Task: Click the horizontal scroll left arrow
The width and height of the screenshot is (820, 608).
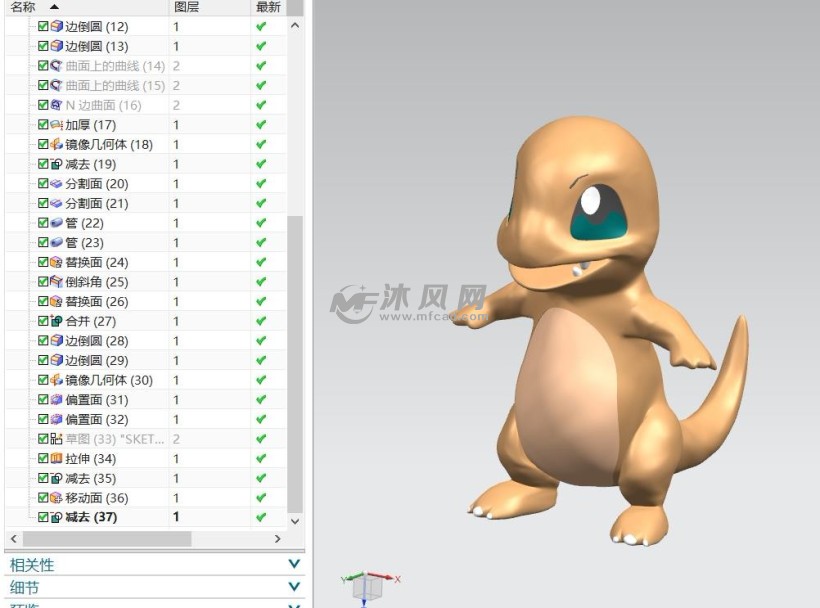Action: (x=14, y=538)
